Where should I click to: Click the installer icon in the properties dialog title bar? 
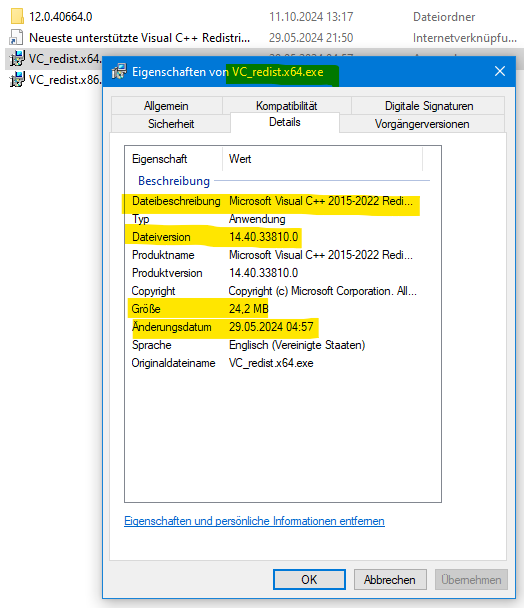point(119,71)
